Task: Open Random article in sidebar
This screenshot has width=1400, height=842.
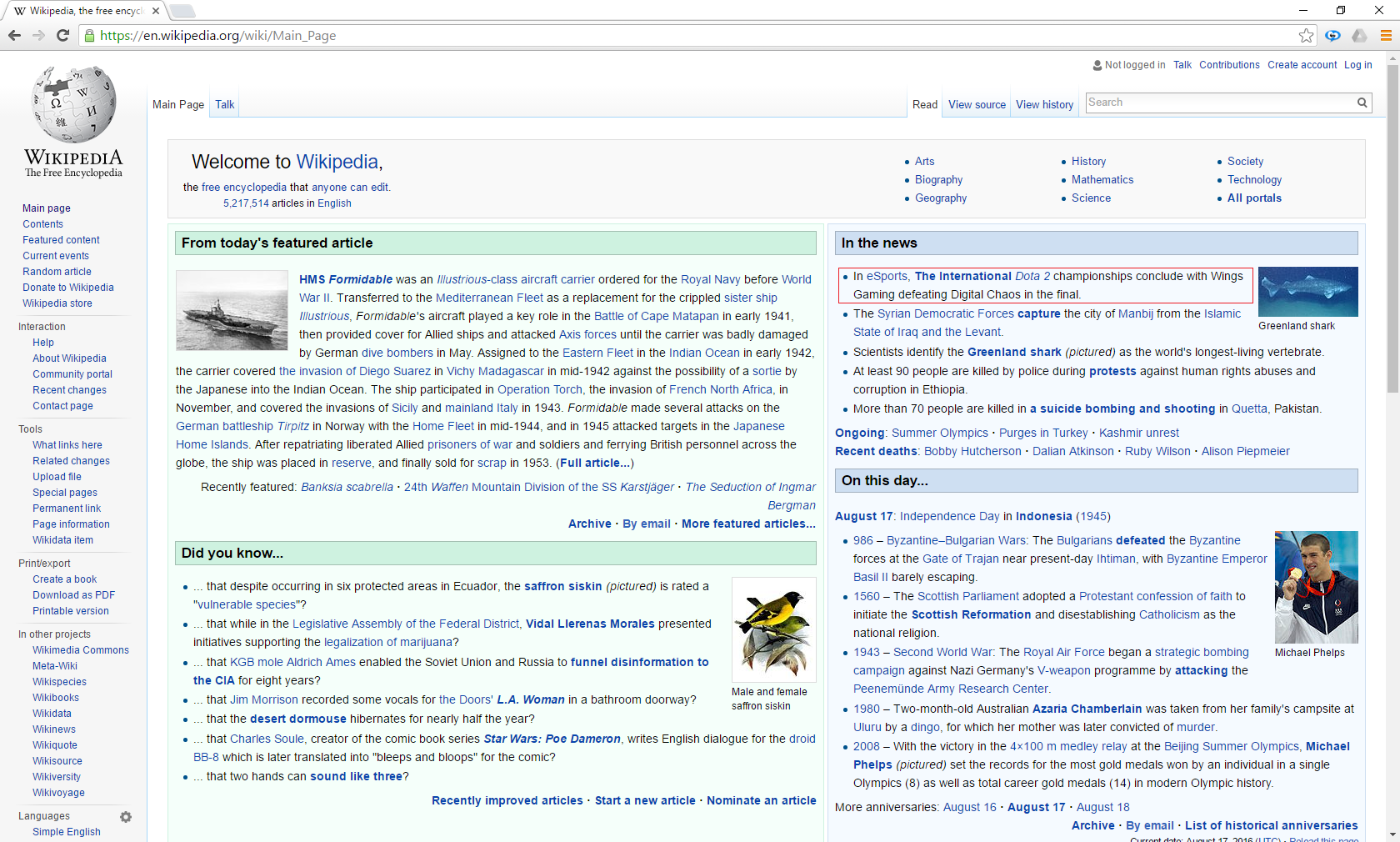Action: point(57,272)
